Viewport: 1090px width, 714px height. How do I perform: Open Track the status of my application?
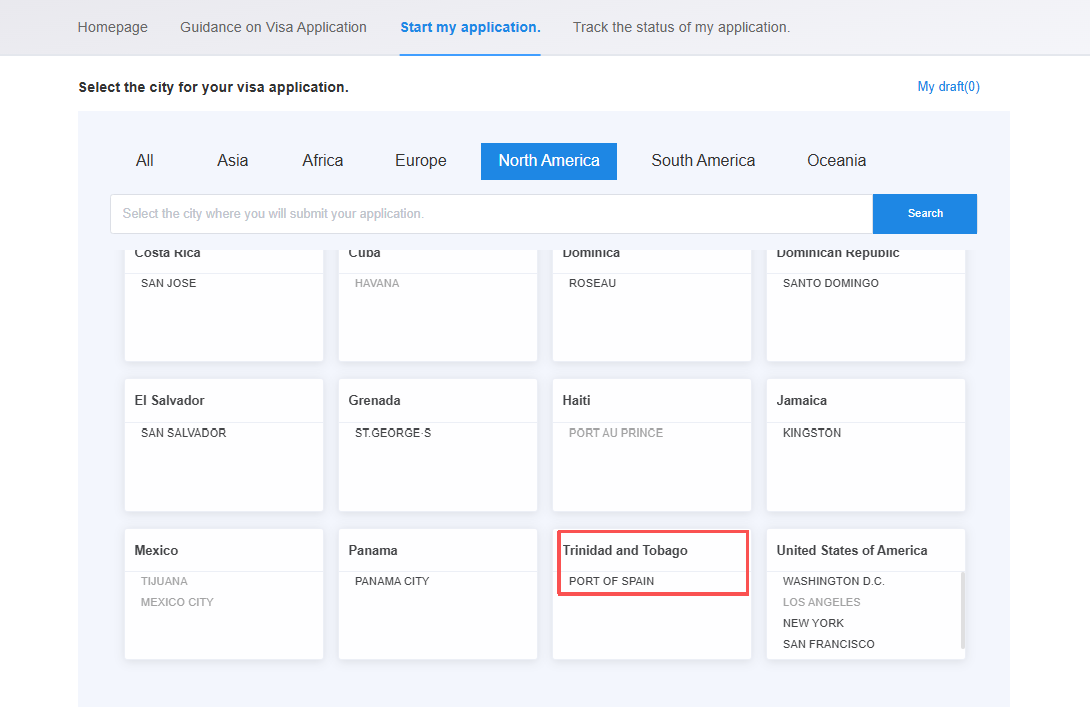[681, 27]
